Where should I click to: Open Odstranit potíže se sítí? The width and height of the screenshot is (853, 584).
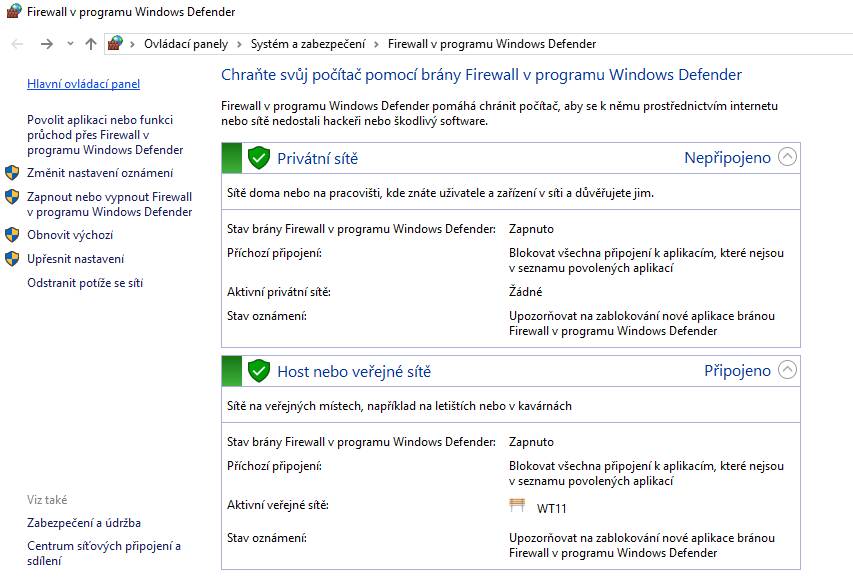click(x=85, y=283)
